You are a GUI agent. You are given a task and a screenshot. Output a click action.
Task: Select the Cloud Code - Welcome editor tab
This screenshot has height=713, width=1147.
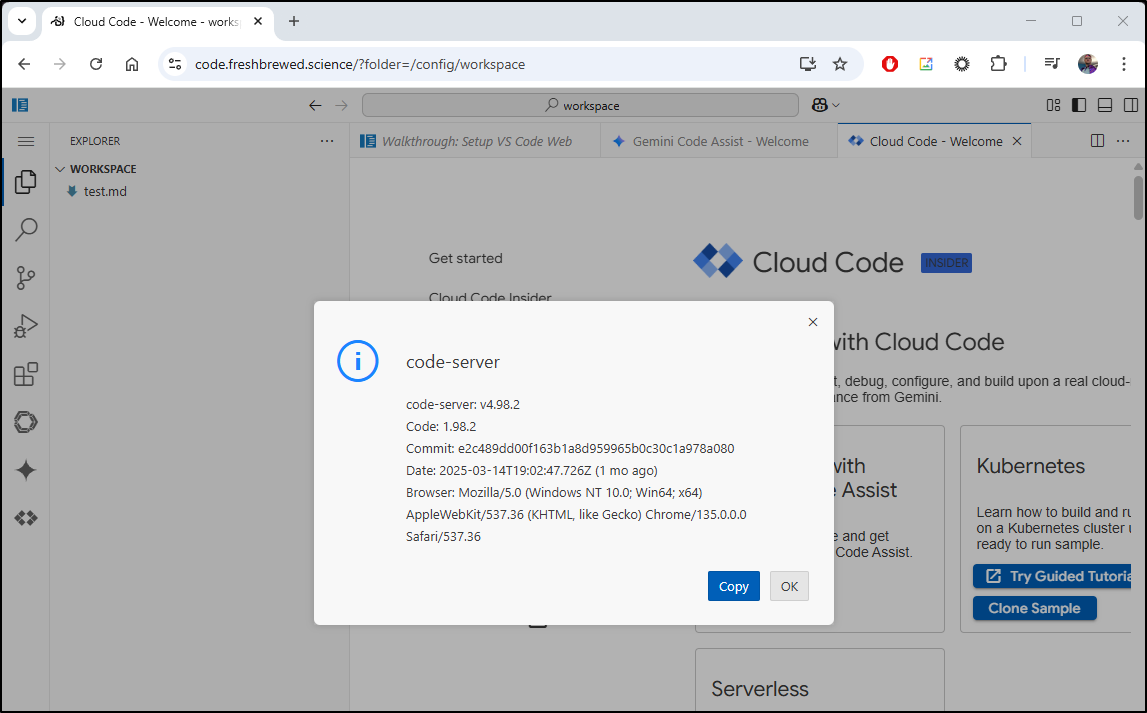[x=935, y=141]
